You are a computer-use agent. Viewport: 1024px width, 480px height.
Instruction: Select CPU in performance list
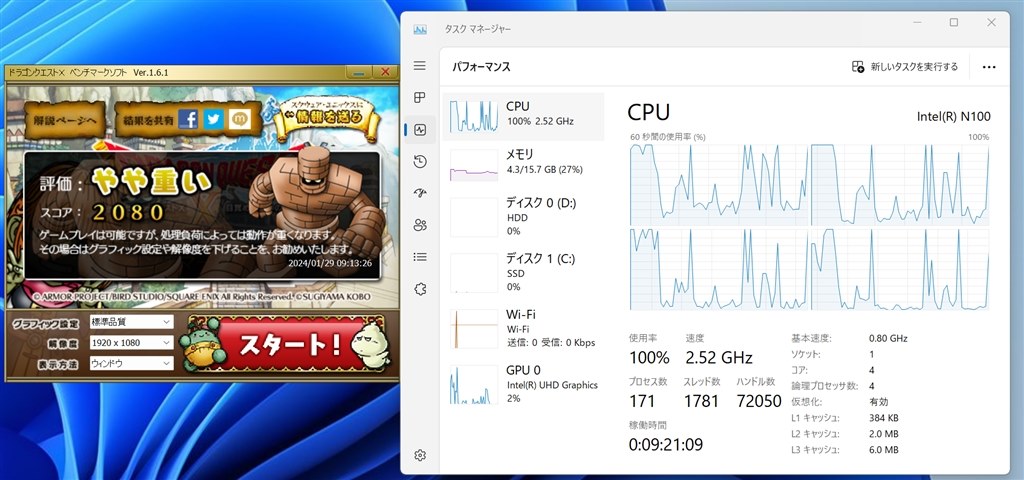coord(524,116)
